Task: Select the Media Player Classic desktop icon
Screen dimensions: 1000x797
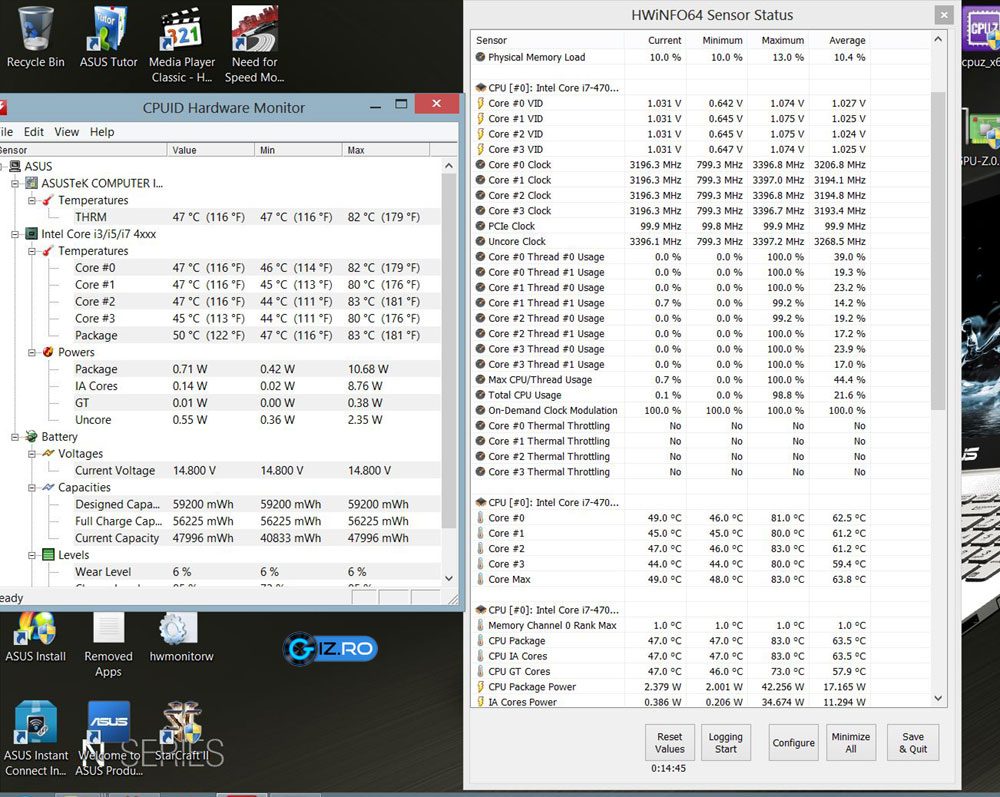Action: (182, 45)
